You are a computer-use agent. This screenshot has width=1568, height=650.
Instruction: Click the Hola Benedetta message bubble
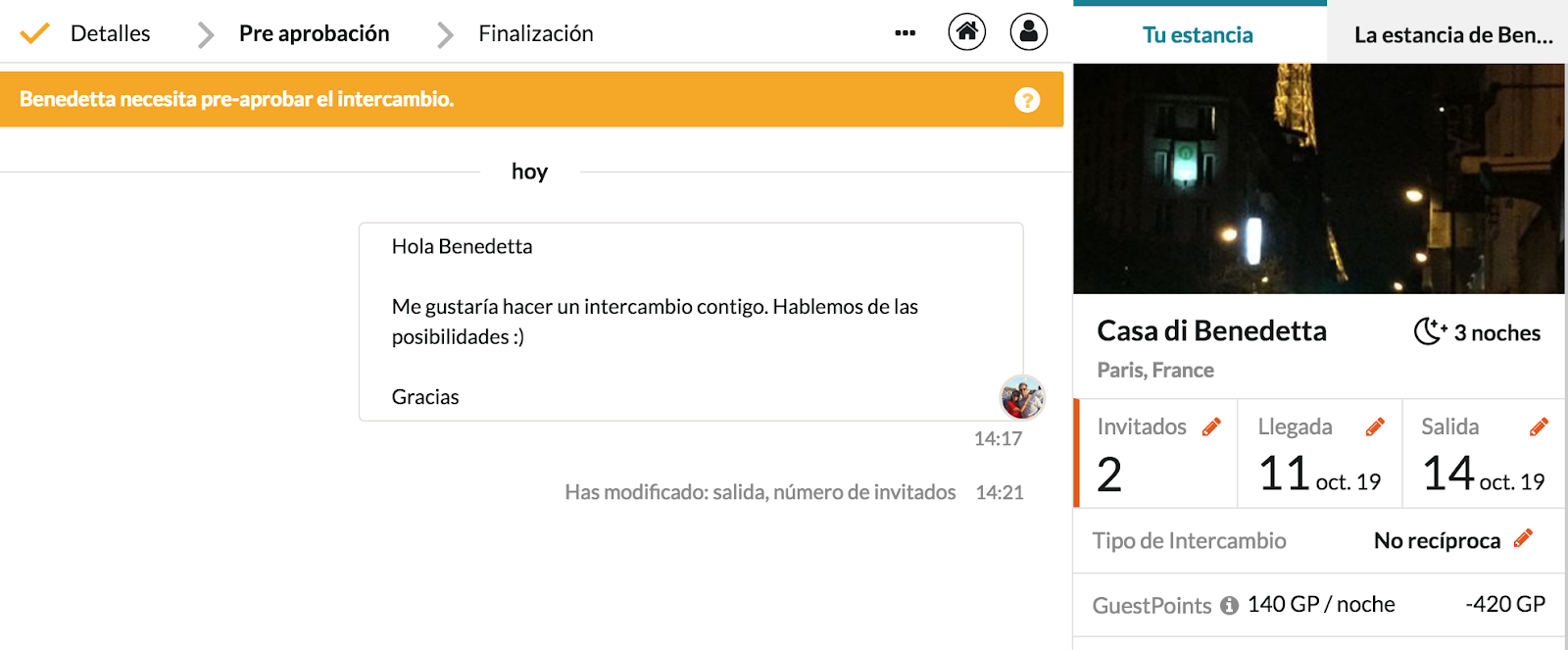691,322
